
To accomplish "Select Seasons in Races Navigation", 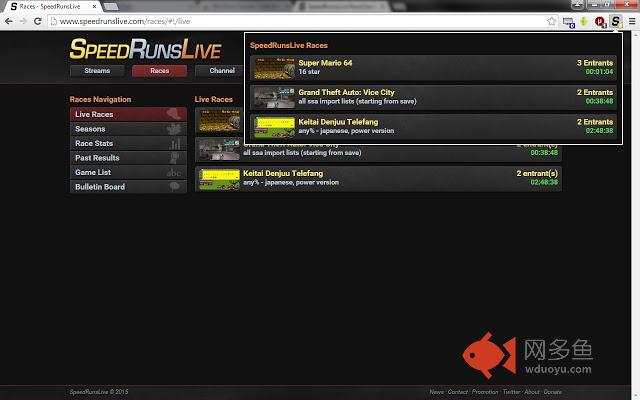I will [x=128, y=129].
